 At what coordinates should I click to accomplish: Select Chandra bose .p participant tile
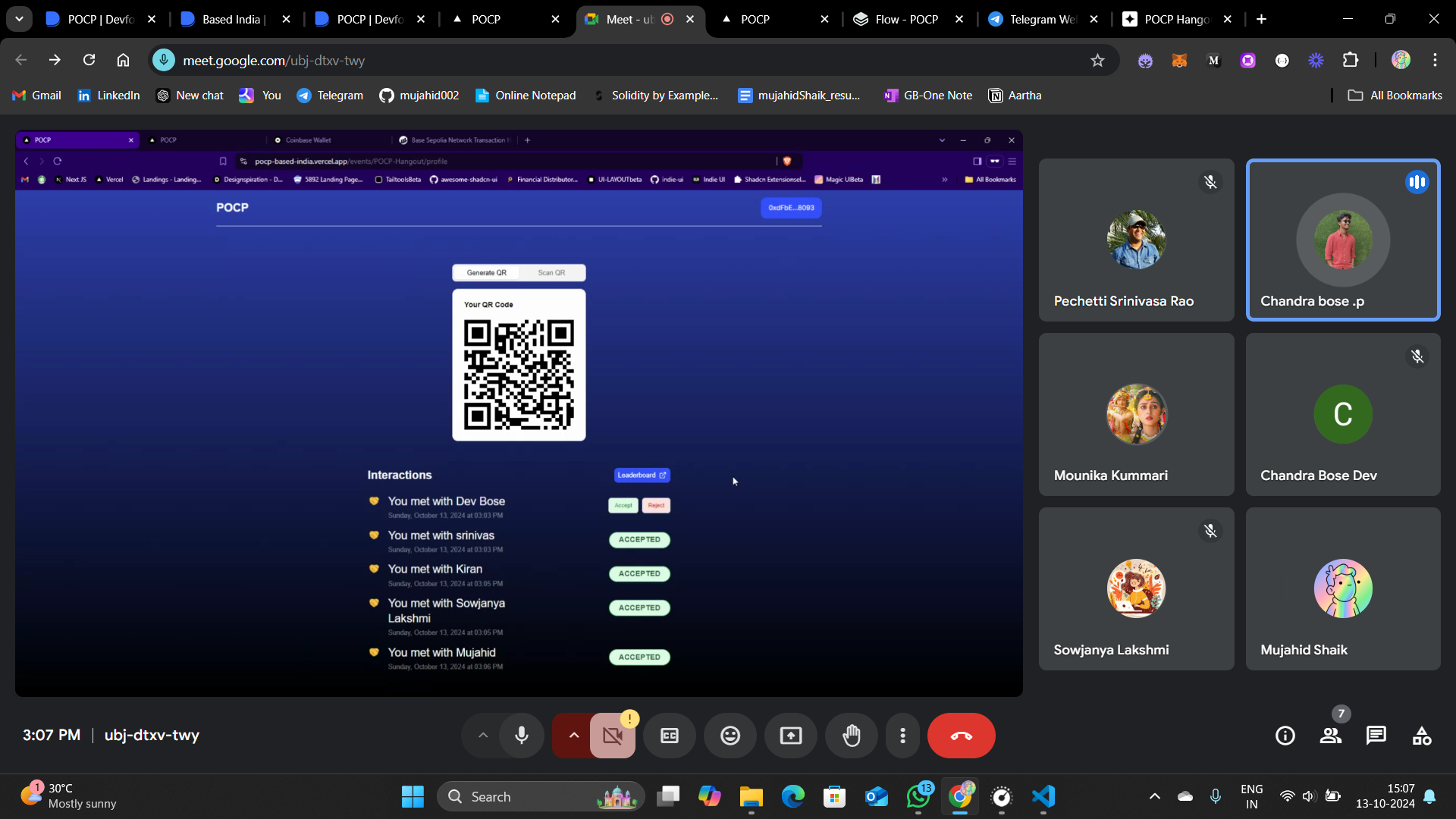tap(1343, 240)
